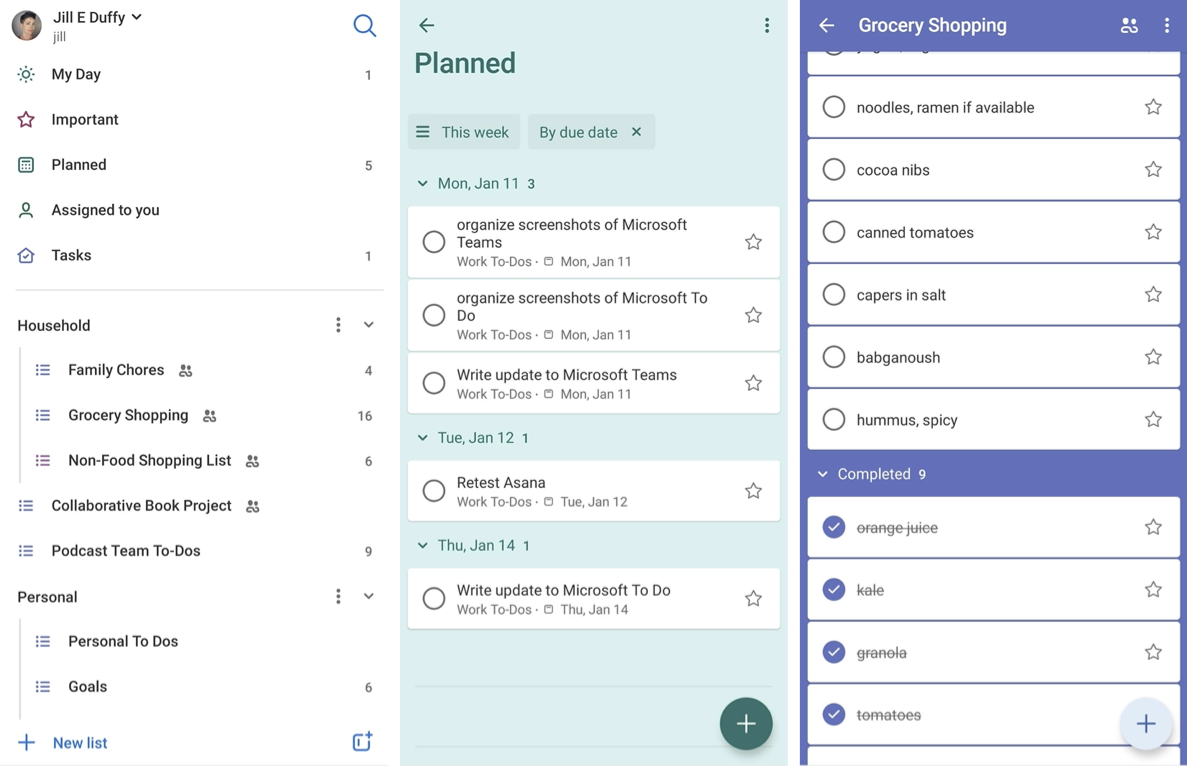Tap the back arrow in the Planned view
This screenshot has height=766, width=1187.
click(x=427, y=26)
